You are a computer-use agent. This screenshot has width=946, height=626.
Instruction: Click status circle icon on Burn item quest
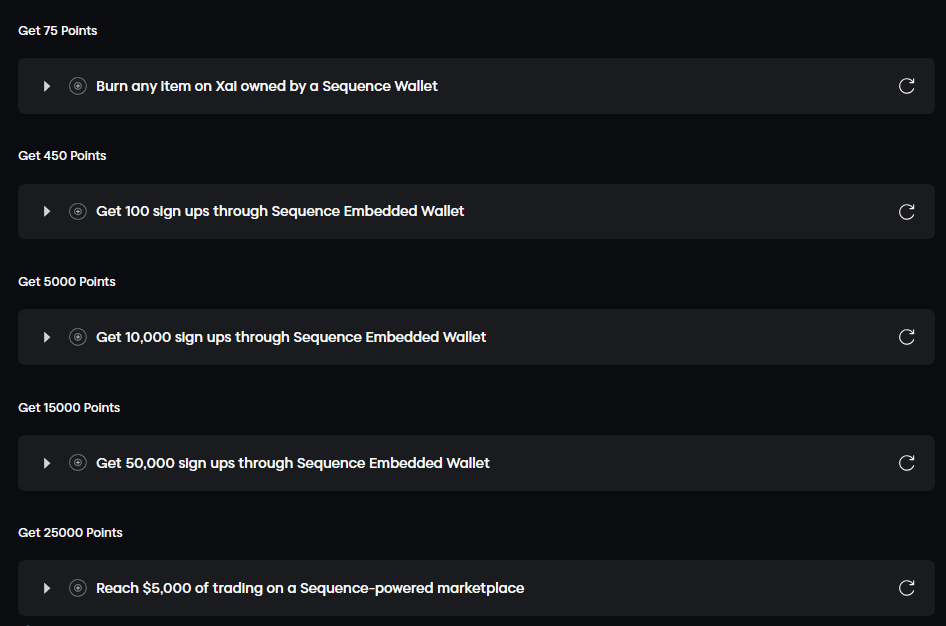78,86
